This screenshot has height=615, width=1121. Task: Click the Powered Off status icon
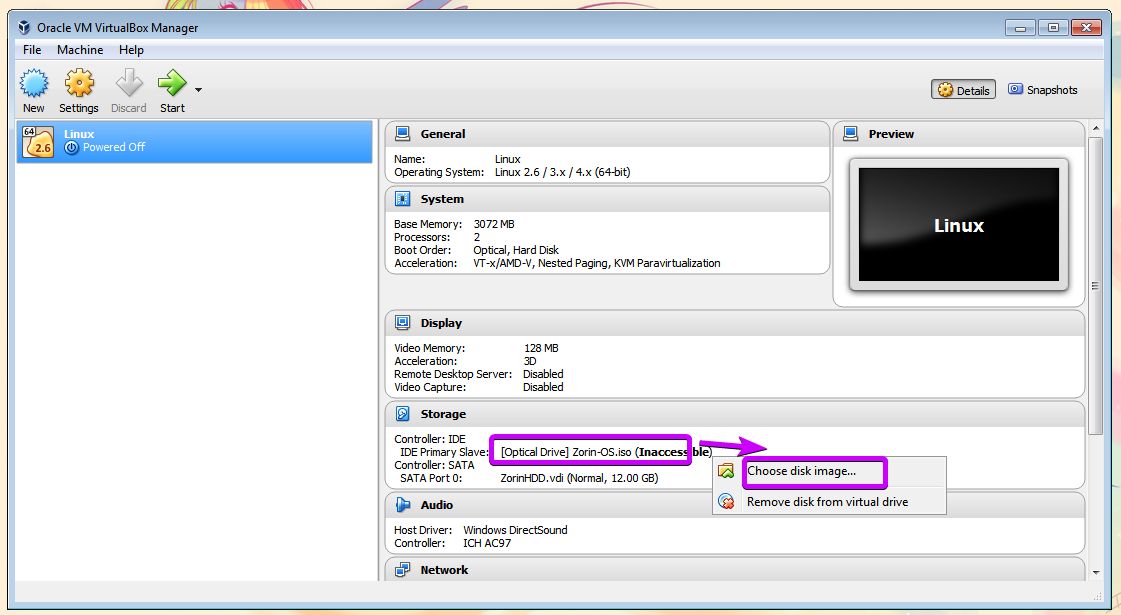coord(71,147)
